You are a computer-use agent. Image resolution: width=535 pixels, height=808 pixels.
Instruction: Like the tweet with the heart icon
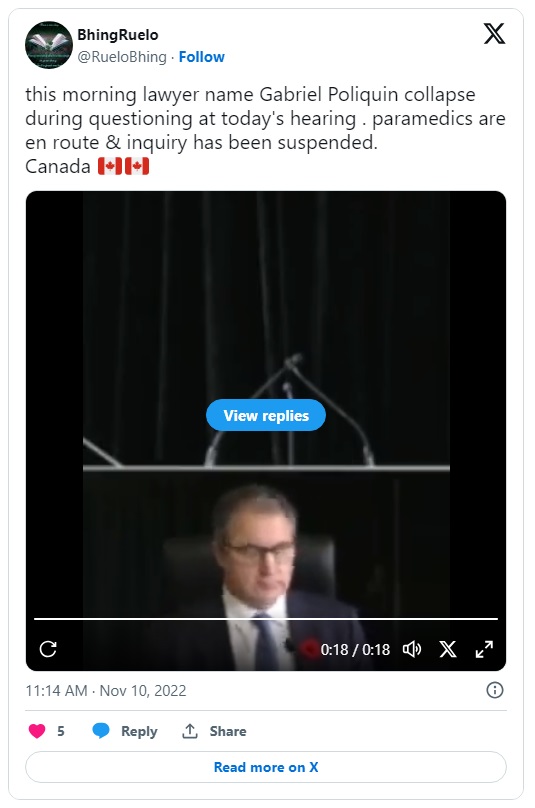coord(37,731)
